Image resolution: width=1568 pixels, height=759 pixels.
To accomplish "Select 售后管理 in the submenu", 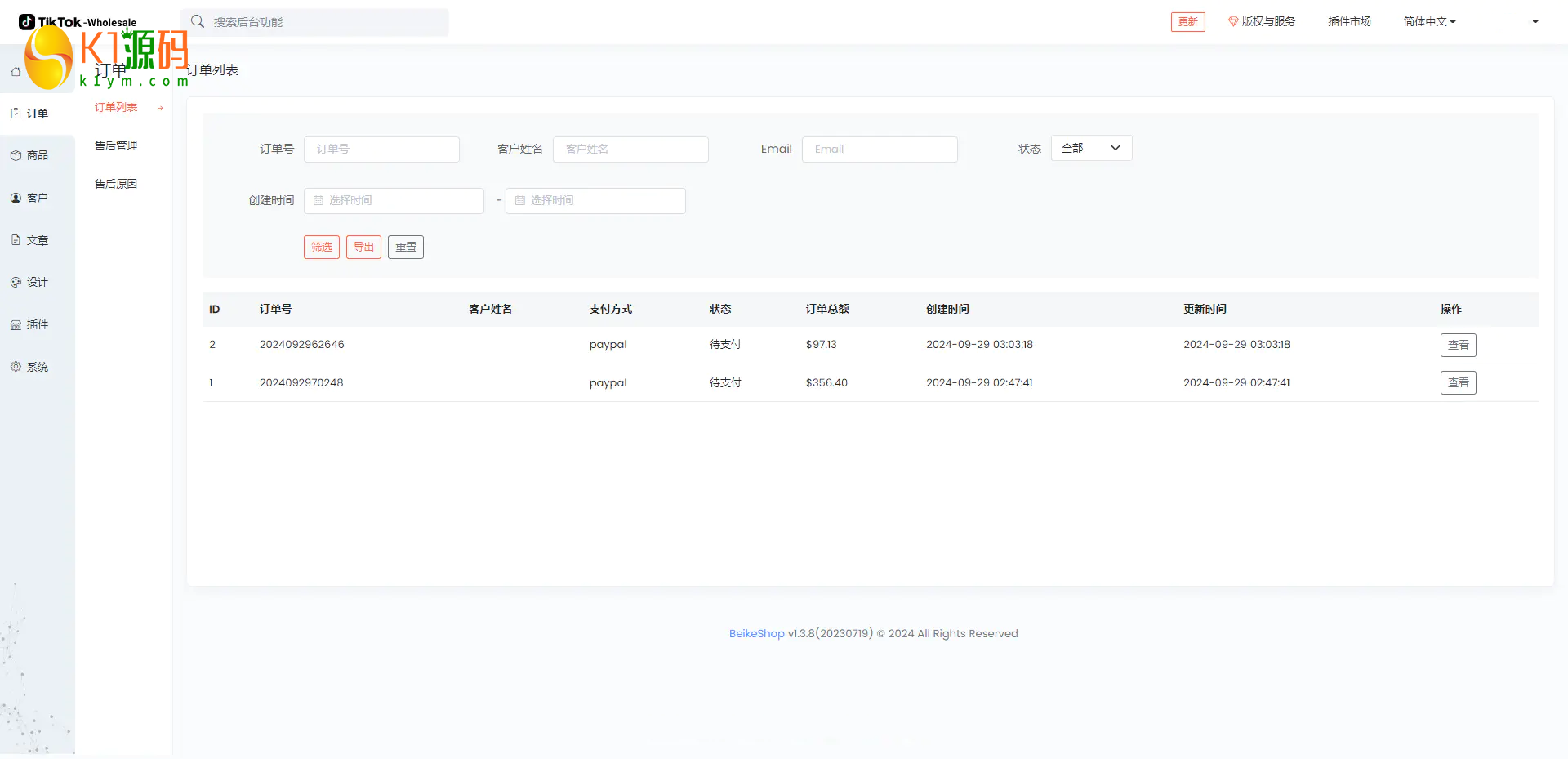I will (x=116, y=145).
